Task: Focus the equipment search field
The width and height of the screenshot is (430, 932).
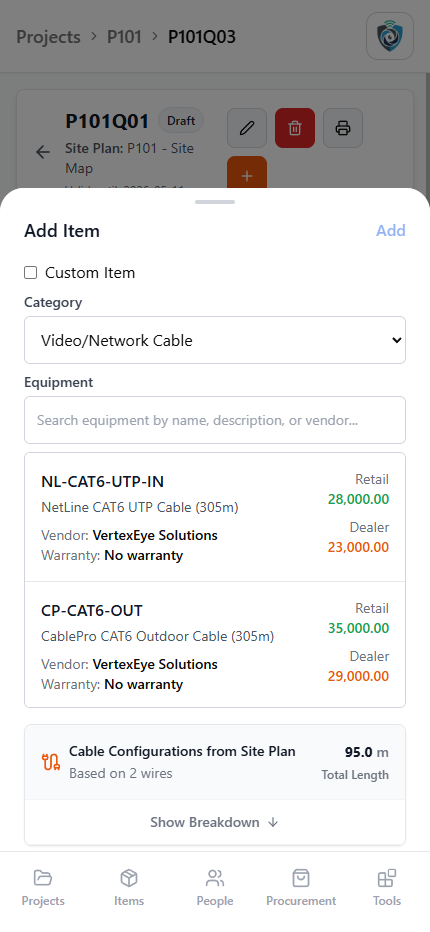Action: (x=215, y=420)
